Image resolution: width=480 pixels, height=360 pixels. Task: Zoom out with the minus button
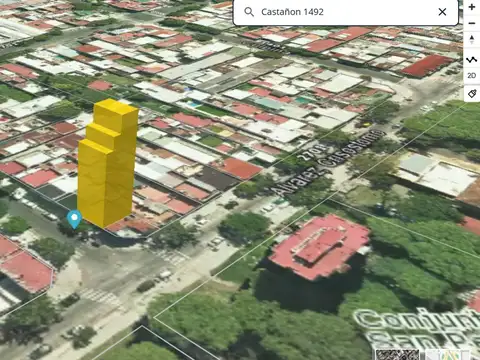(472, 23)
